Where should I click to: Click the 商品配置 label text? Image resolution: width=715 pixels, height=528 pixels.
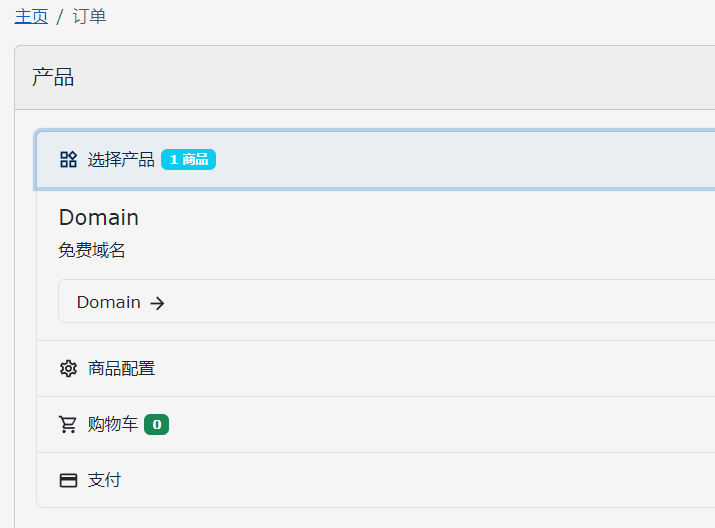(x=121, y=368)
